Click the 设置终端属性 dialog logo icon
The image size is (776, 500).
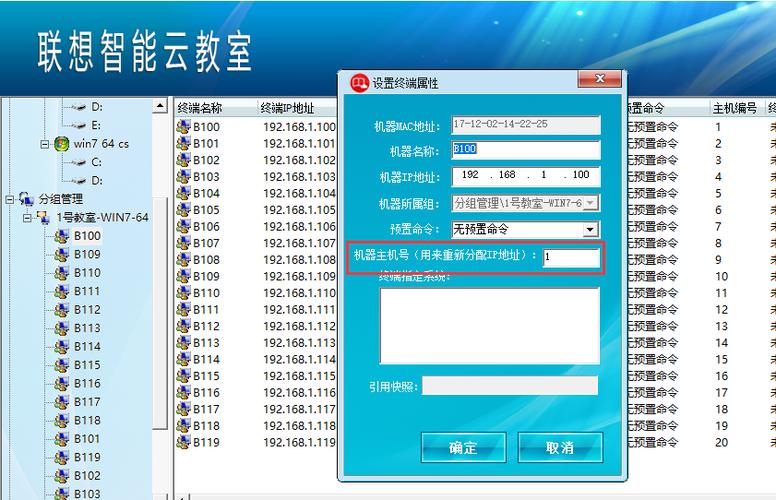click(x=359, y=82)
